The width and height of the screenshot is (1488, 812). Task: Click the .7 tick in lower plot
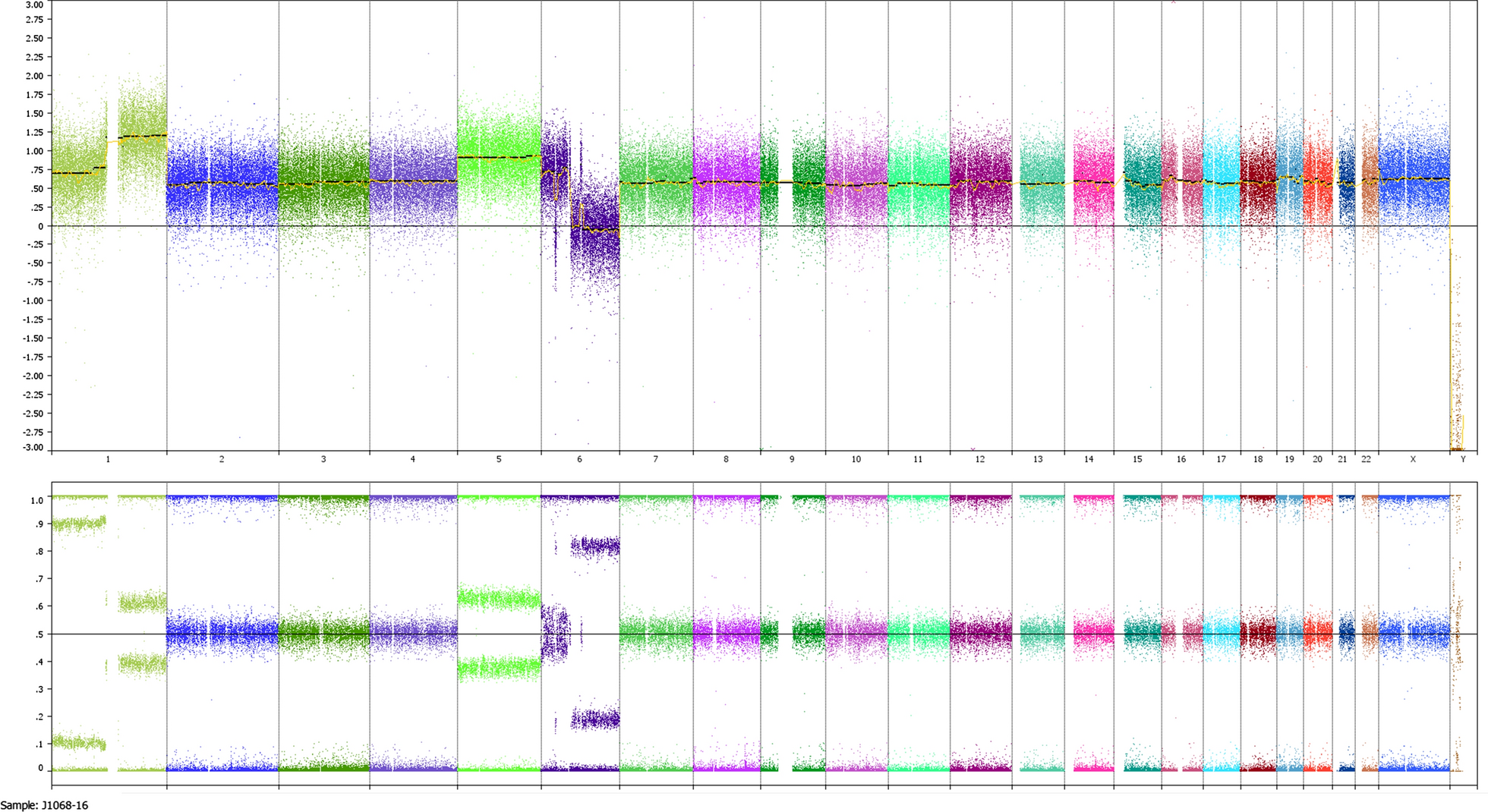[x=39, y=579]
